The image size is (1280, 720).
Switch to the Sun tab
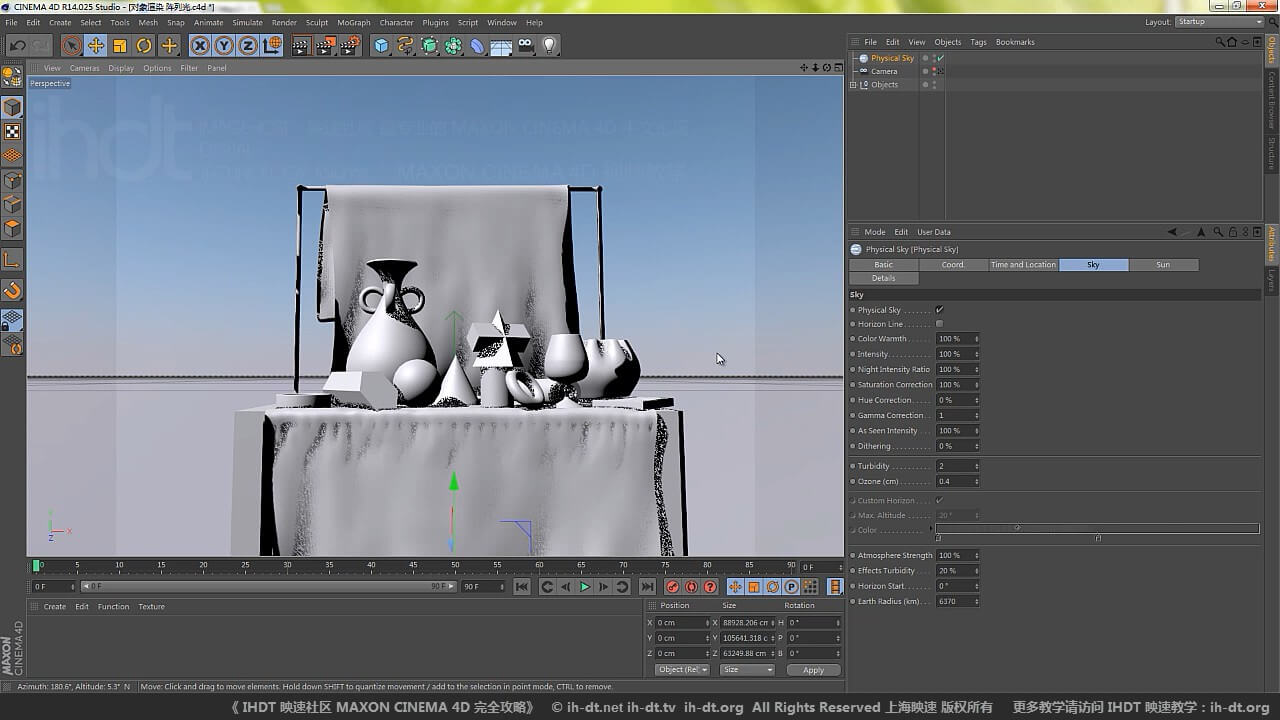point(1162,265)
